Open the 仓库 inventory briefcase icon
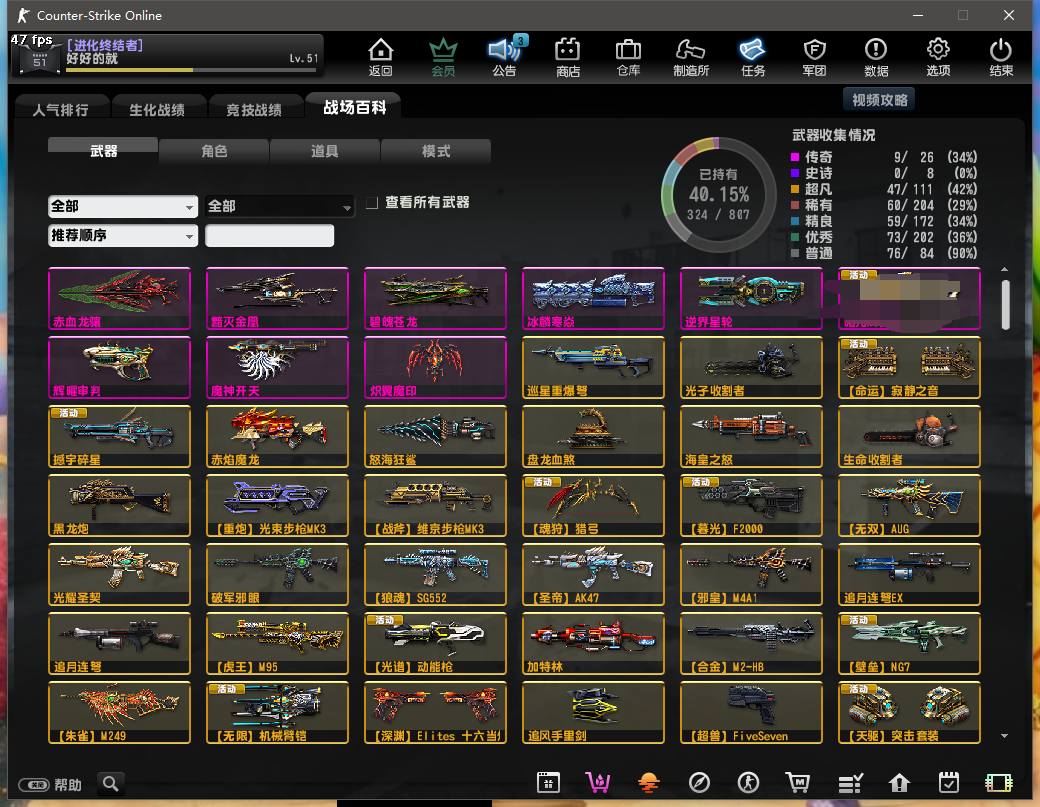This screenshot has width=1040, height=807. click(628, 56)
